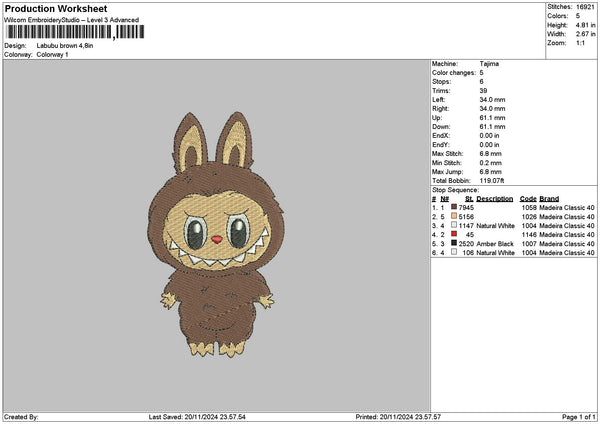Click the design name "Labubu brown 4,8in"

click(x=65, y=46)
